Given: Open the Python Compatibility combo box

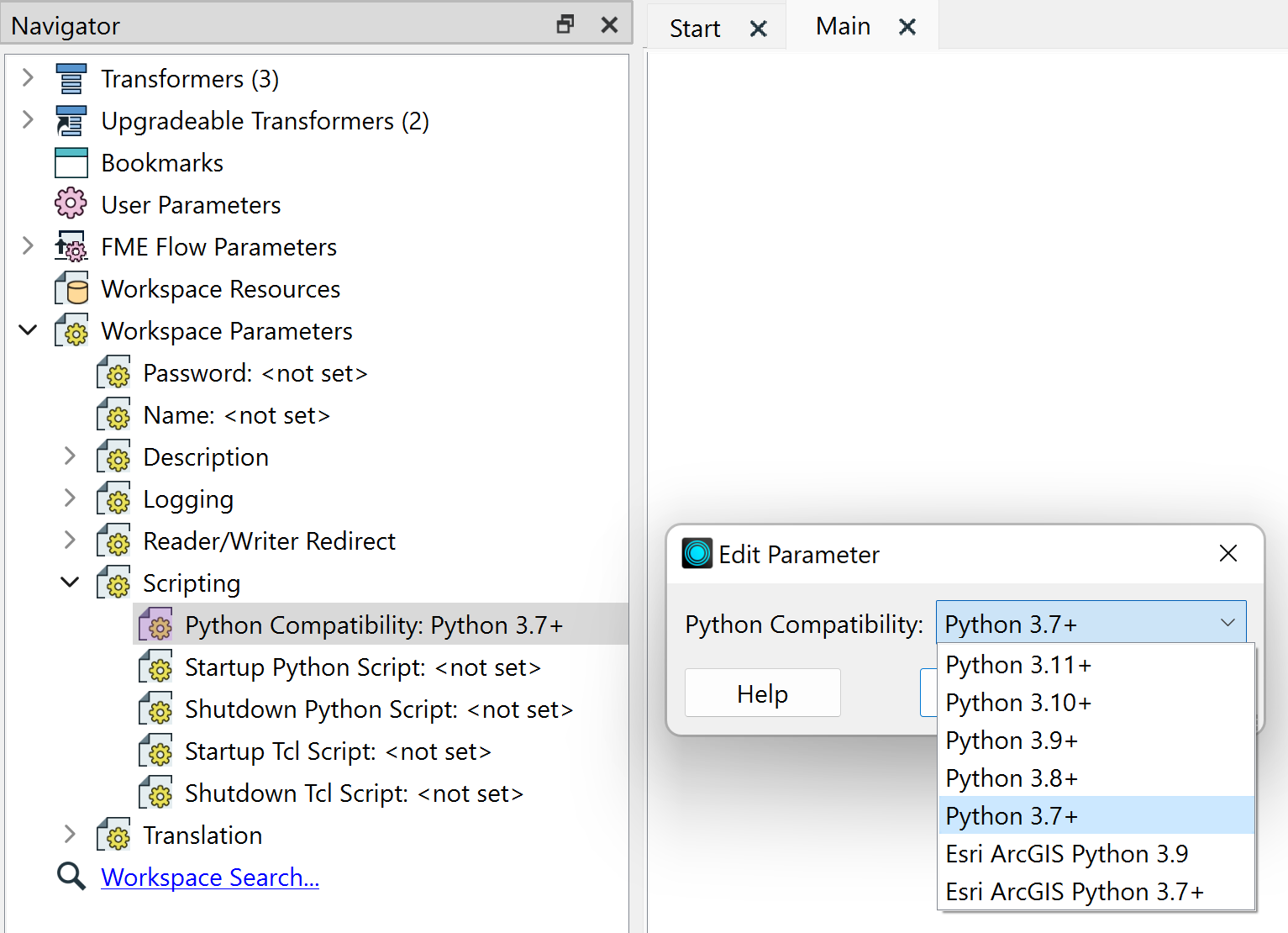Looking at the screenshot, I should (1090, 624).
